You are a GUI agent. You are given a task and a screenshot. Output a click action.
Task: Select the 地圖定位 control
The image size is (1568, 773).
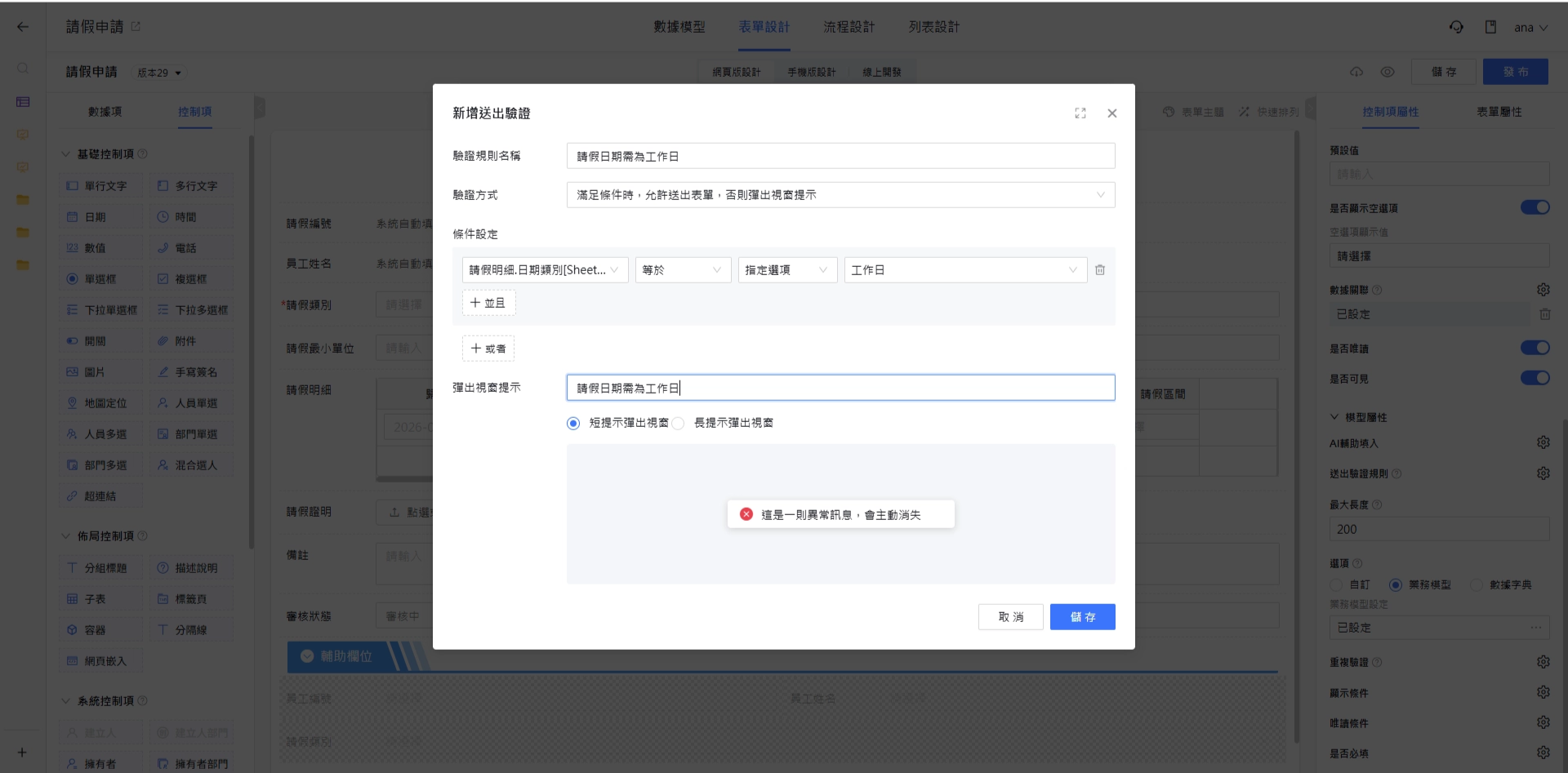tap(100, 403)
